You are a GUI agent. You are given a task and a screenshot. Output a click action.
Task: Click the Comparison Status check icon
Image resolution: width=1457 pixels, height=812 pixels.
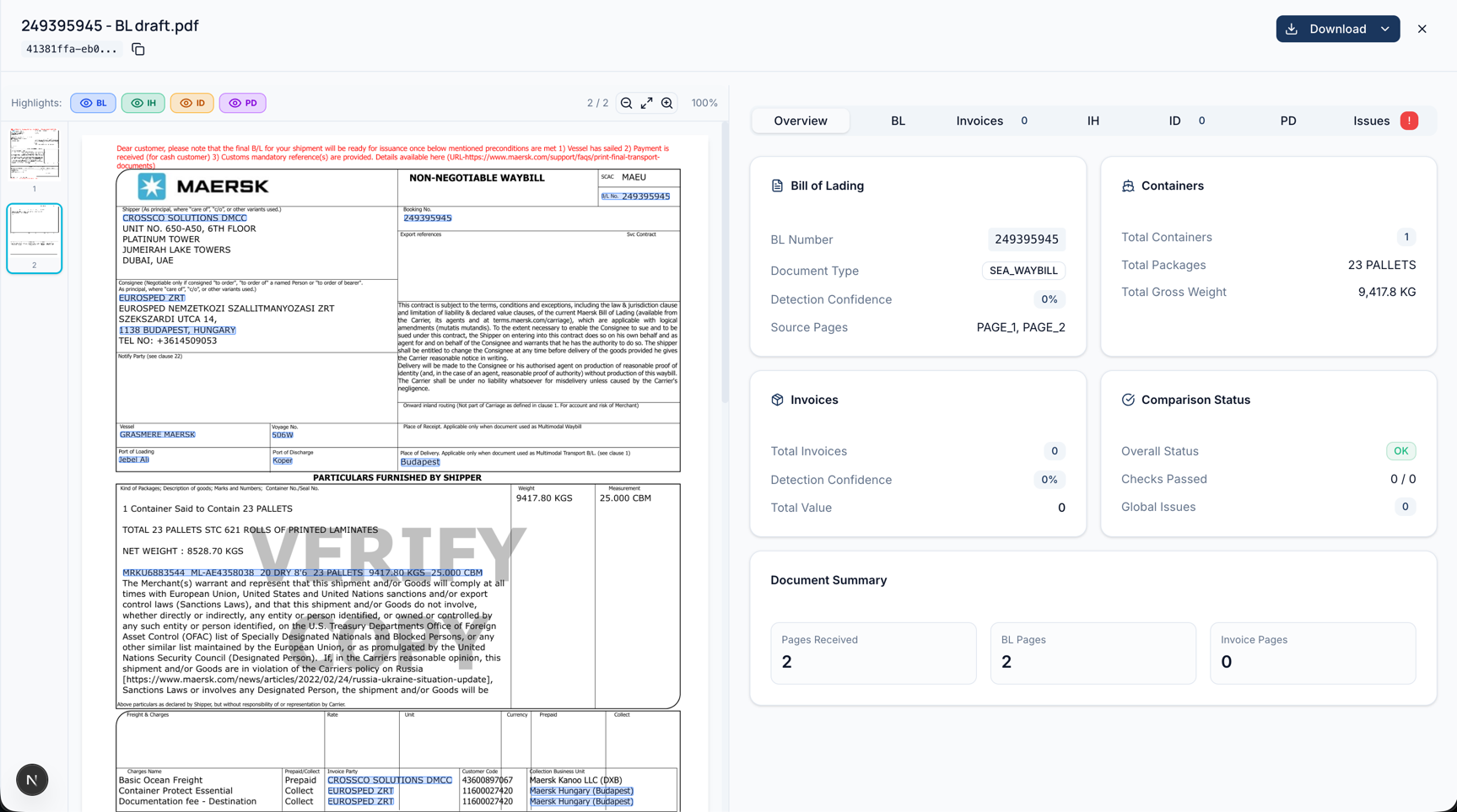point(1128,400)
